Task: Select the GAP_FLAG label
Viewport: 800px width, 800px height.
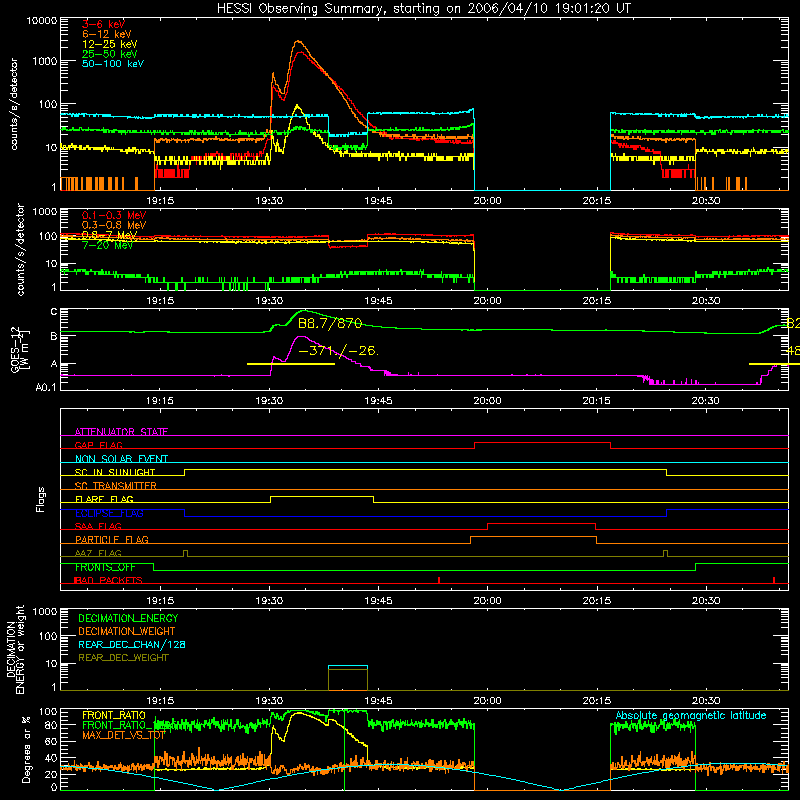Action: [98, 445]
